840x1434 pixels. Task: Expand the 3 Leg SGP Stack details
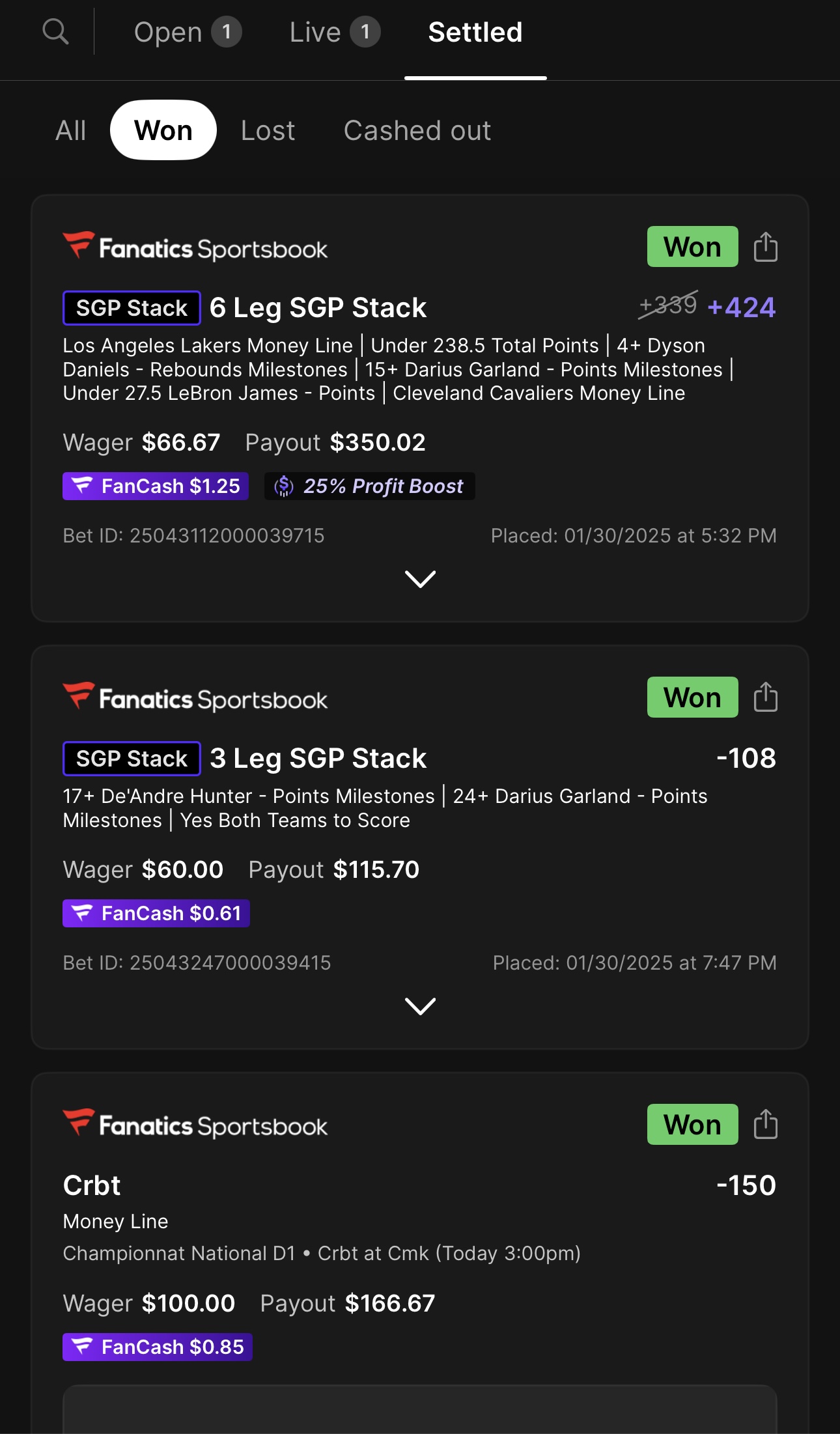420,1005
